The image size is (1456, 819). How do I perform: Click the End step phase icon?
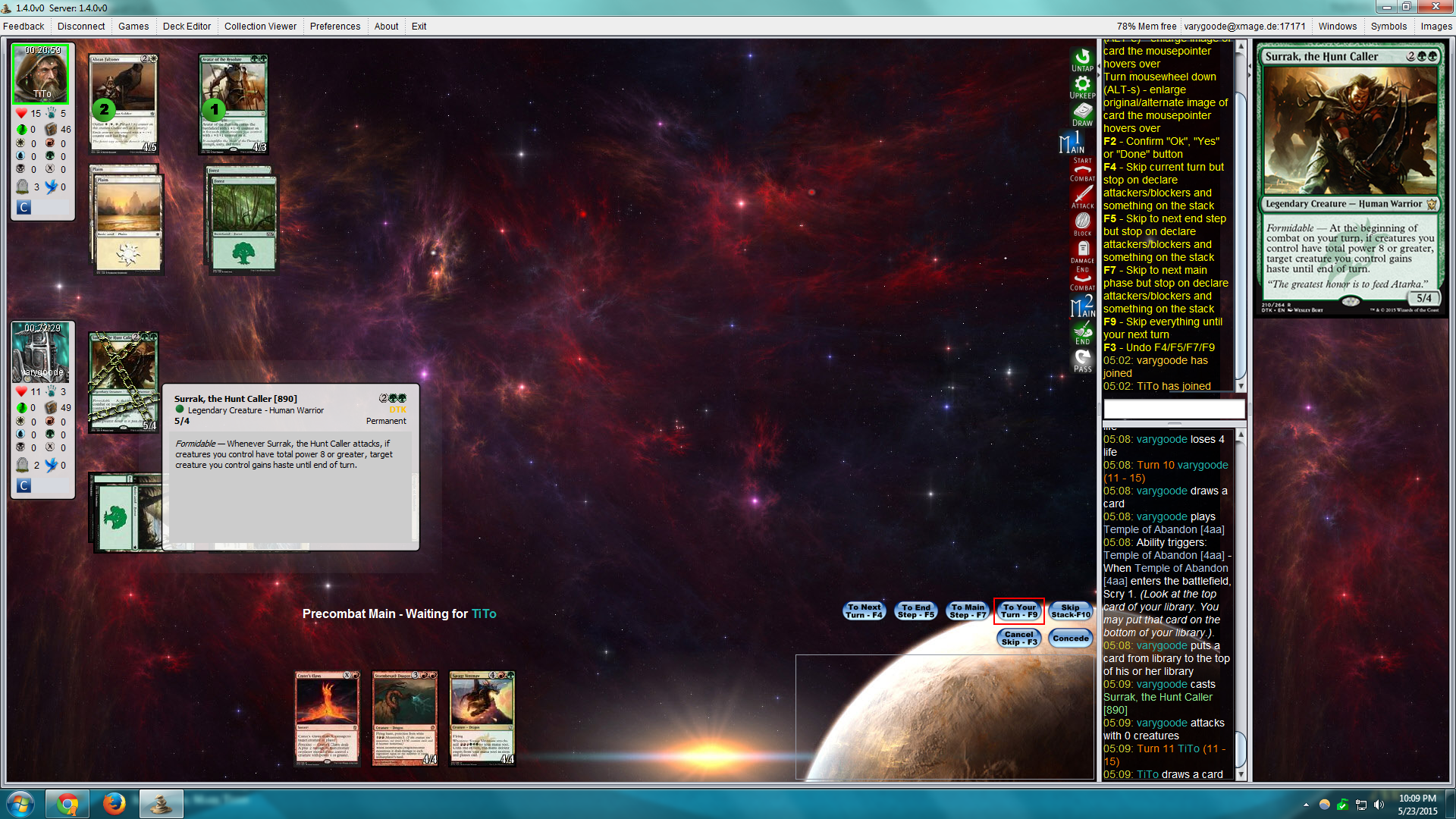1082,333
